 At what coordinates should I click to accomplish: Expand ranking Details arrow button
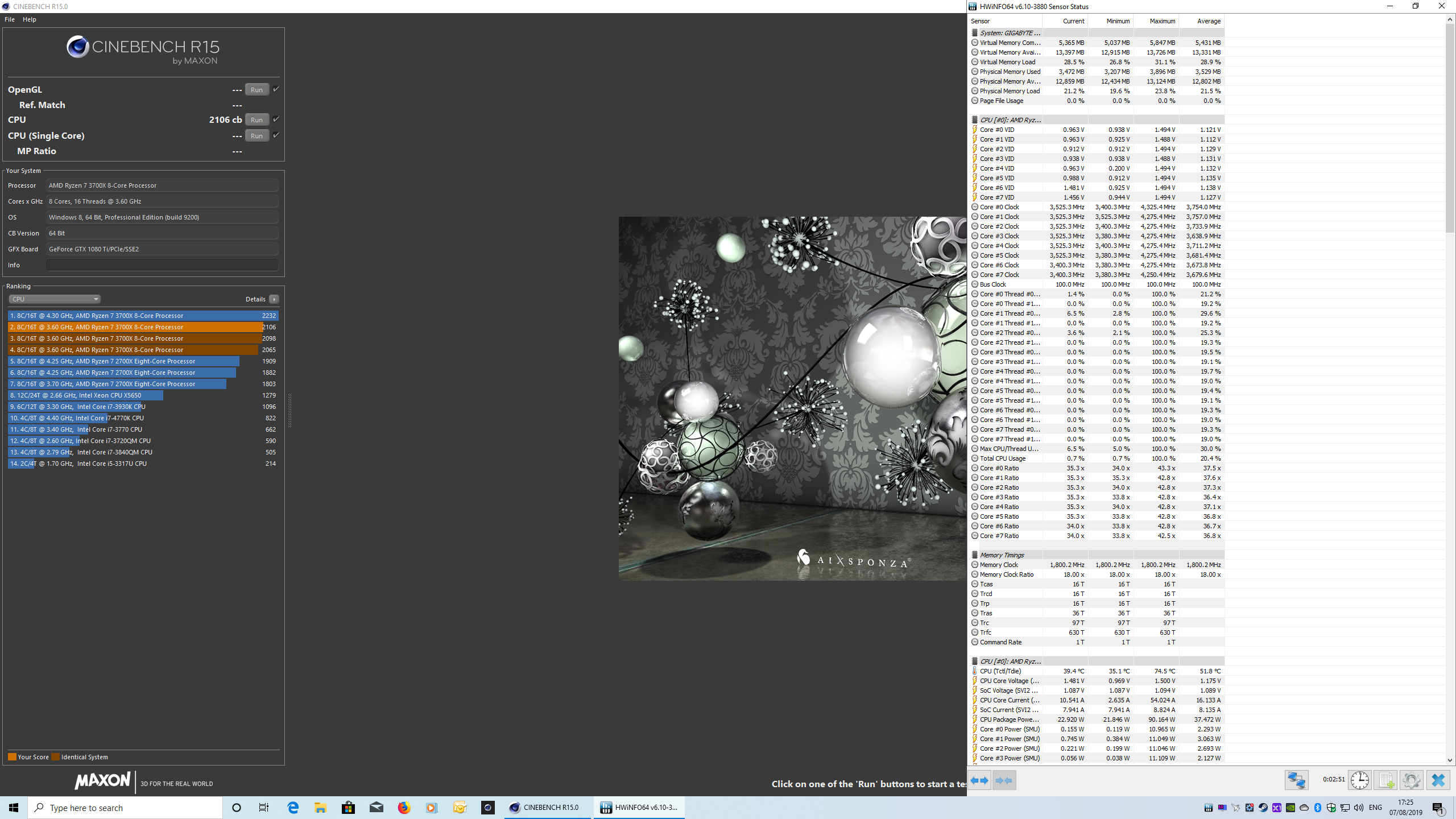(x=274, y=299)
